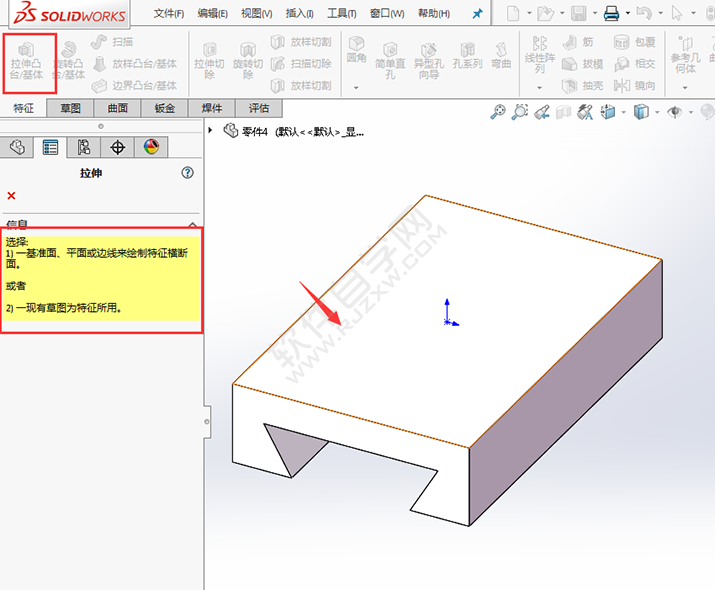Expand the 零件4 flyout tree arrow
Screen dimensions: 715x590
click(x=210, y=130)
